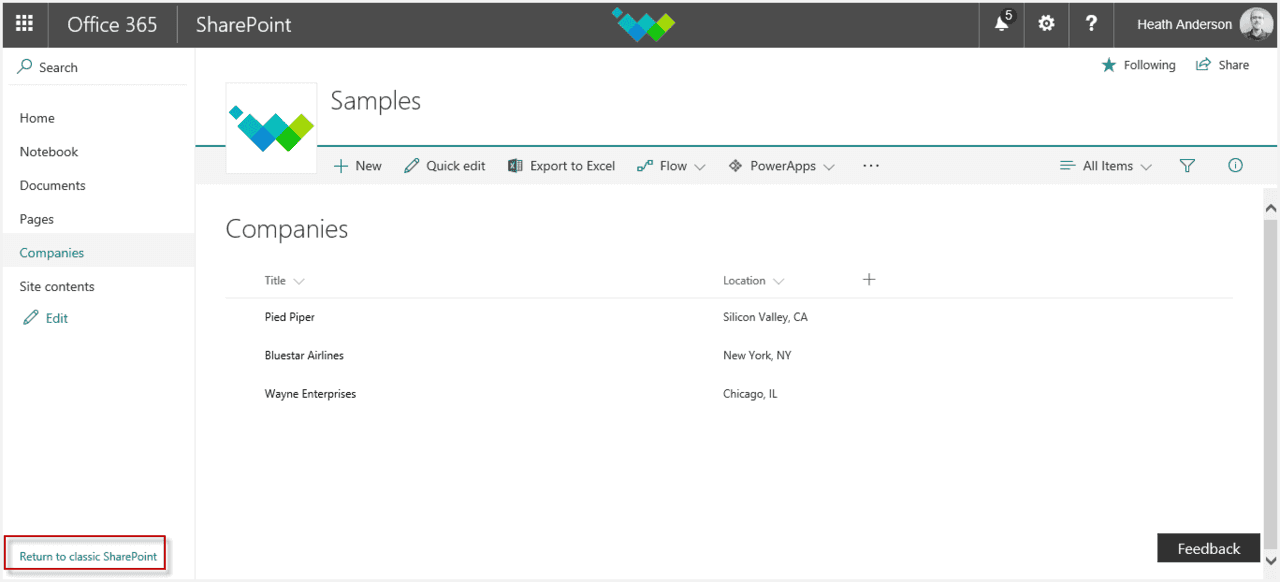The height and width of the screenshot is (582, 1280).
Task: Click the plus icon for New
Action: (341, 166)
